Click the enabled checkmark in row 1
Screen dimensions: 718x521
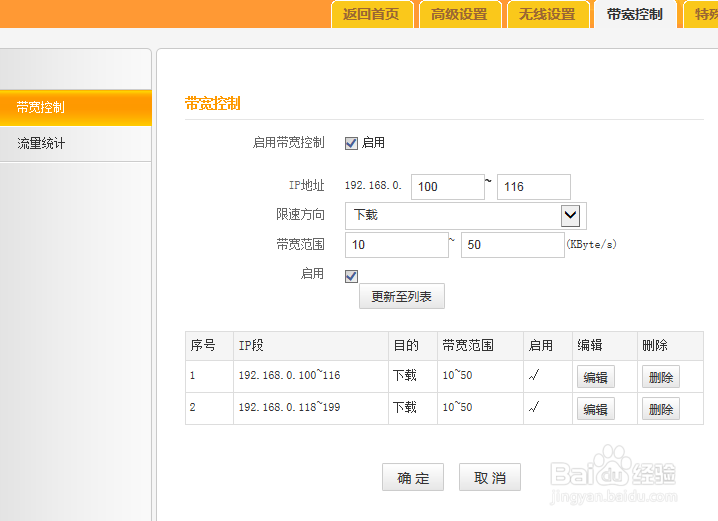pos(534,375)
